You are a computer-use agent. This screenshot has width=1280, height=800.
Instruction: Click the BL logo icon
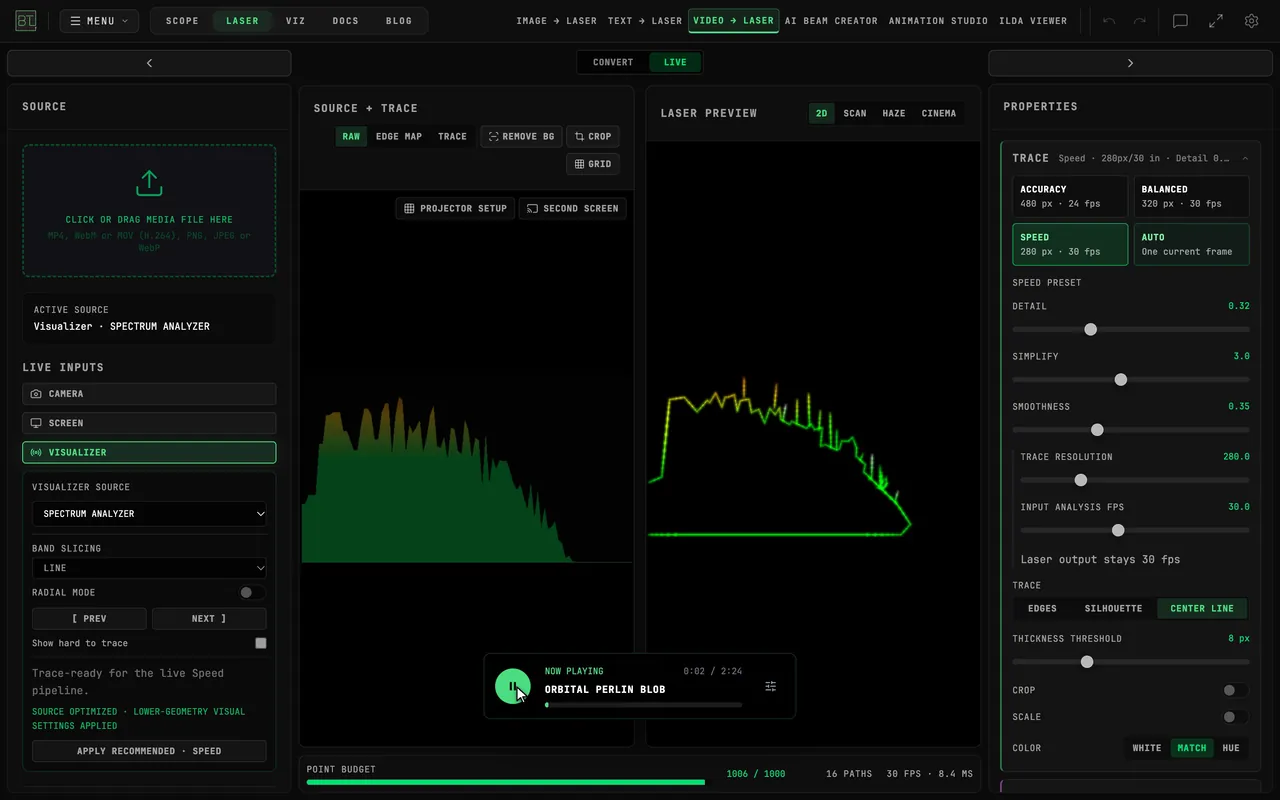click(26, 21)
